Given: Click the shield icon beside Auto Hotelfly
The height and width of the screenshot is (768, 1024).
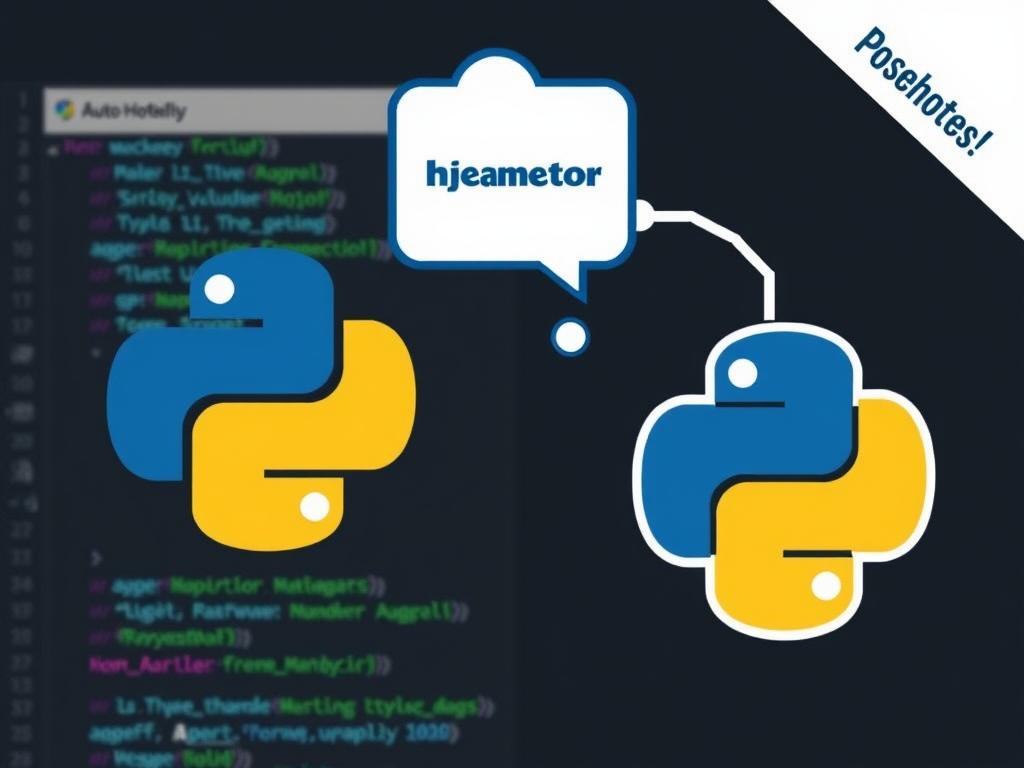Looking at the screenshot, I should tap(65, 110).
